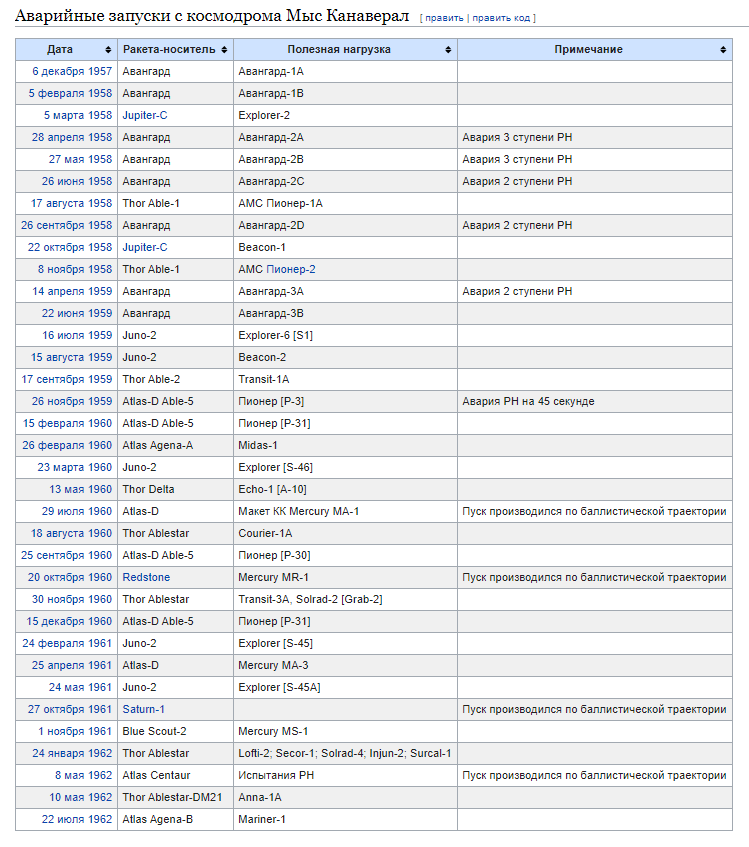749x847 pixels.
Task: Open date link 17 сентября 1959
Action: [66, 380]
